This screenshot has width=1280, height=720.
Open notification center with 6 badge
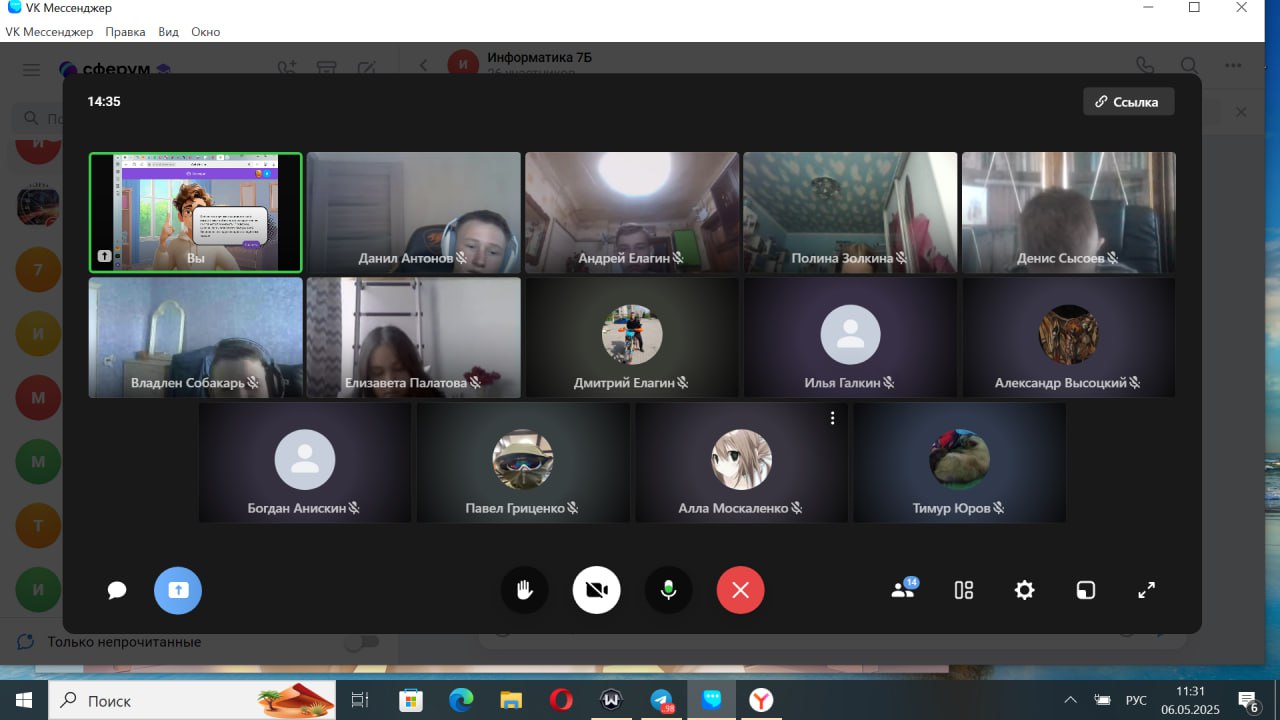(1248, 700)
